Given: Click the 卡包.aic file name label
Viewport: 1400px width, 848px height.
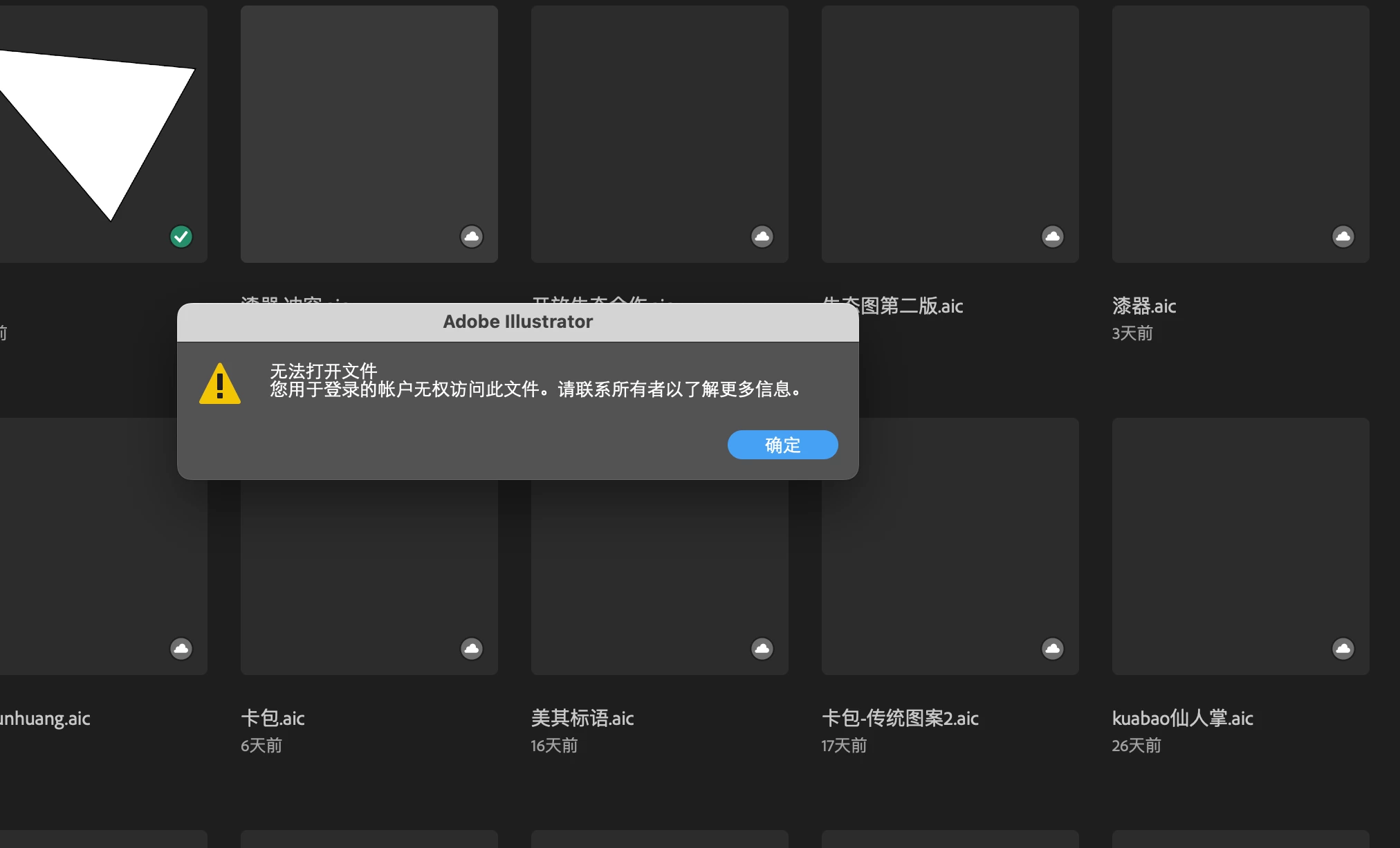Looking at the screenshot, I should point(273,718).
